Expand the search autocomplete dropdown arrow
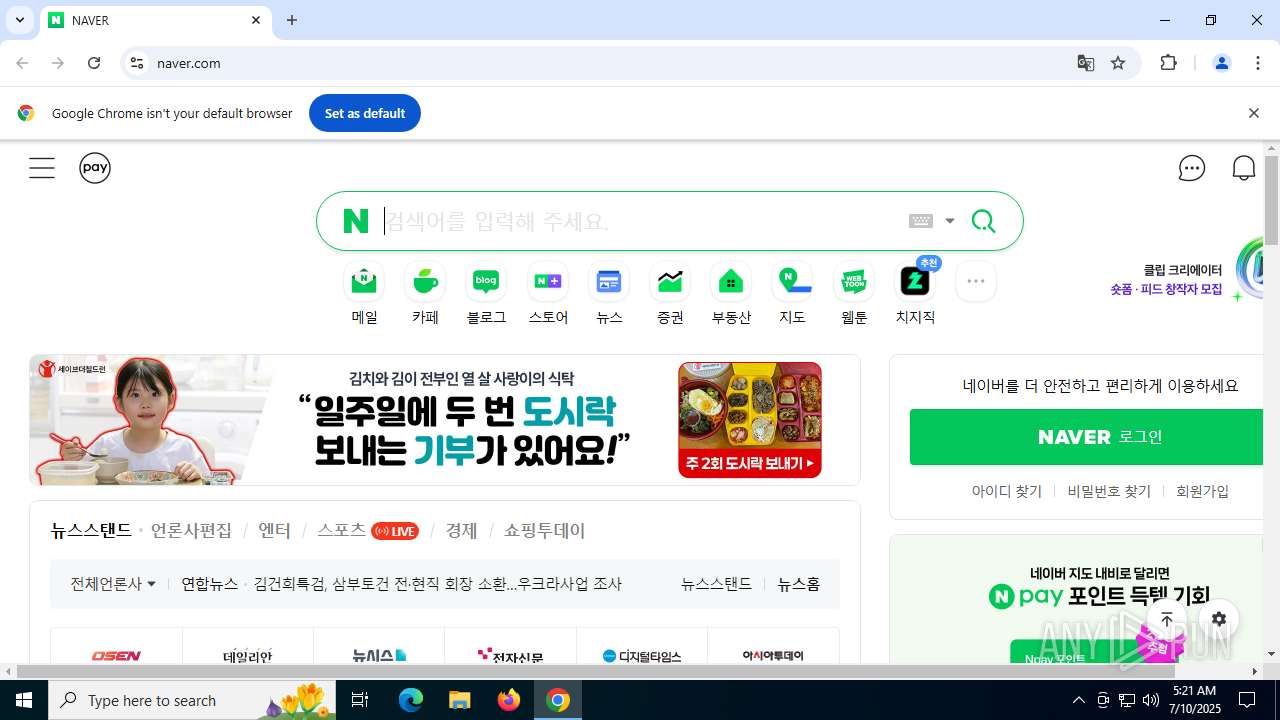The width and height of the screenshot is (1280, 720). pyautogui.click(x=950, y=221)
